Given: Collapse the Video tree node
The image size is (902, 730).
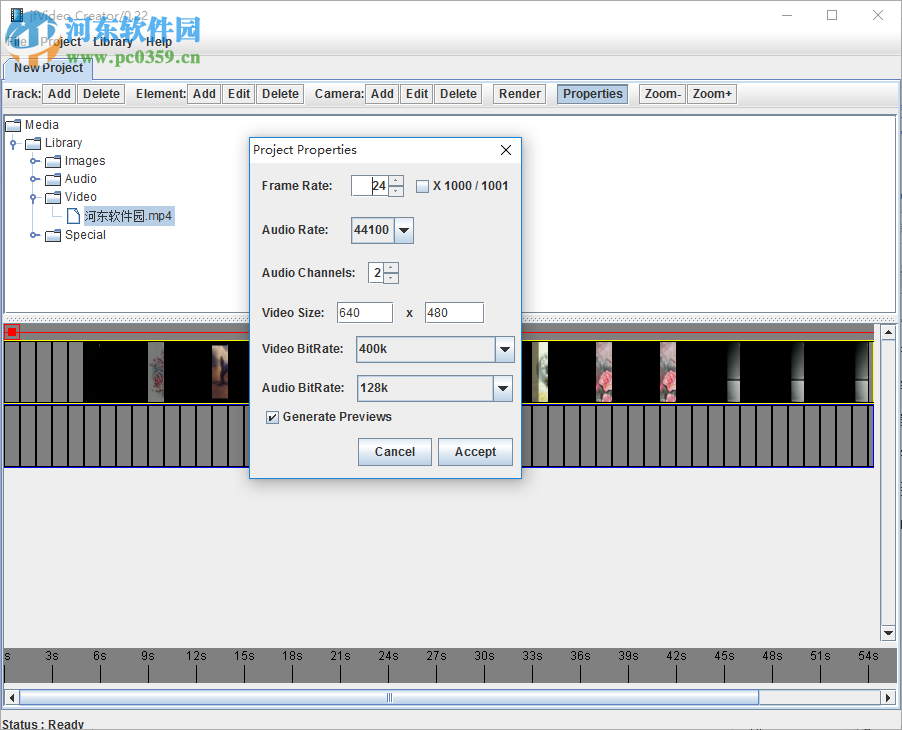Looking at the screenshot, I should (34, 196).
